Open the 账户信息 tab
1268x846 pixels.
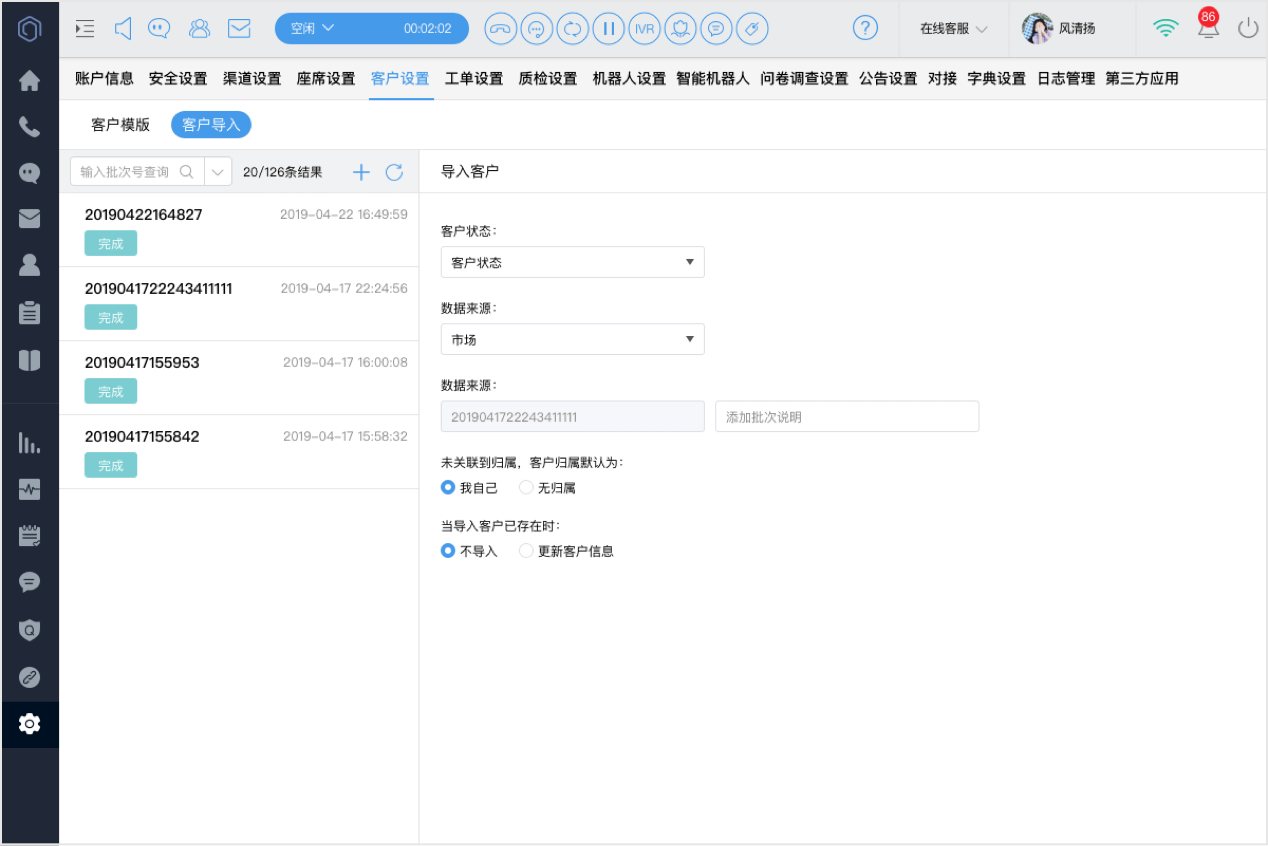[104, 78]
